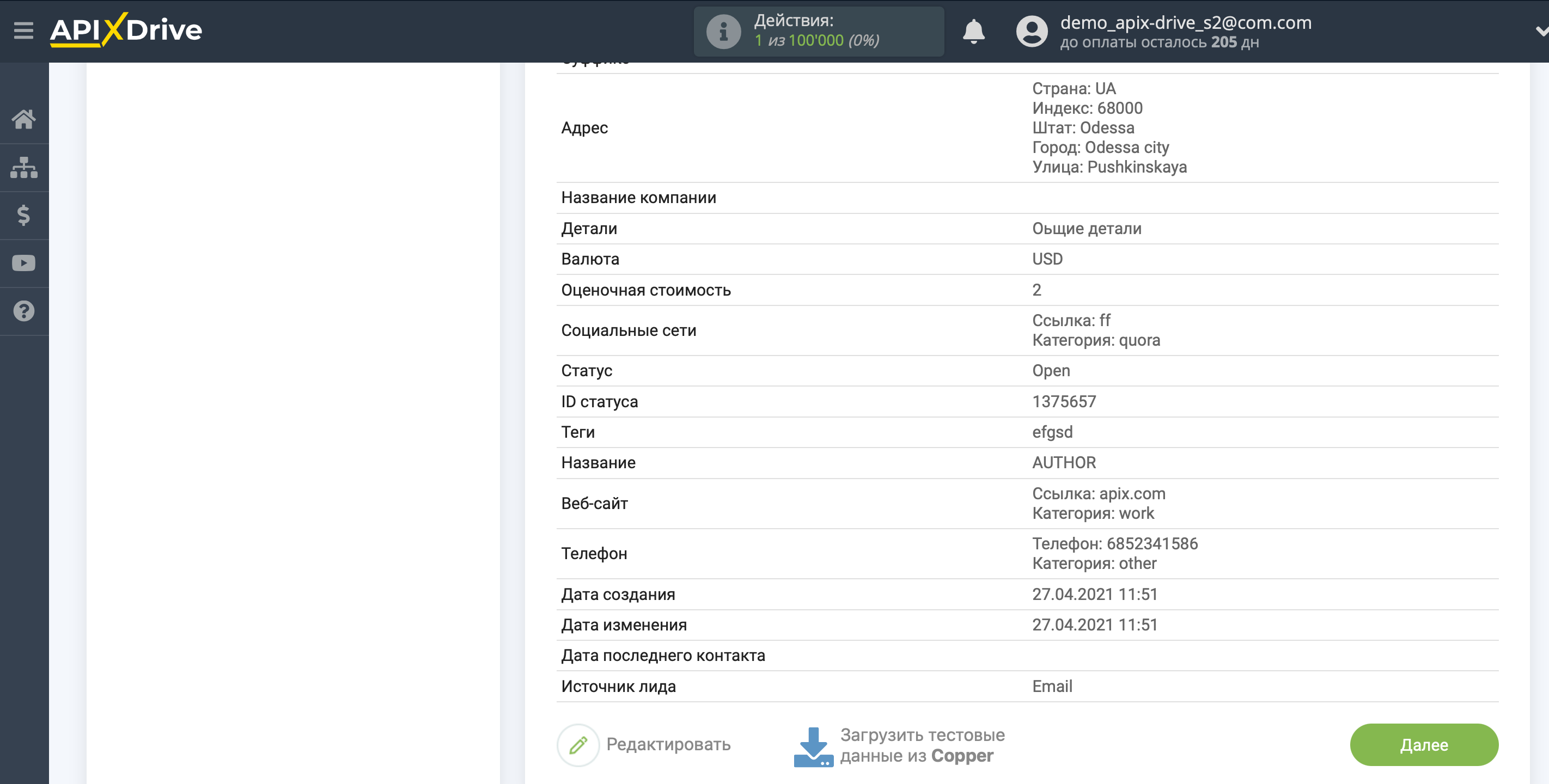
Task: Select the Название компании row label
Action: [638, 198]
